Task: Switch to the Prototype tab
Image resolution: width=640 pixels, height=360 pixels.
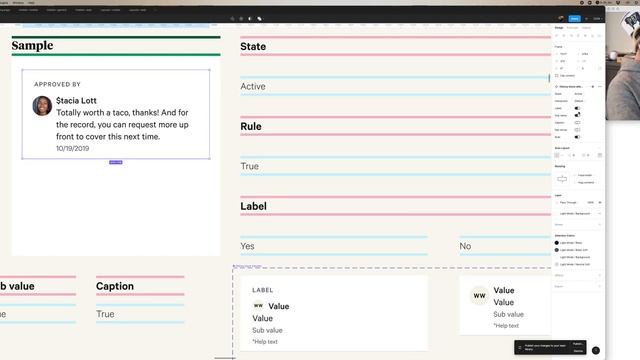Action: (x=572, y=28)
